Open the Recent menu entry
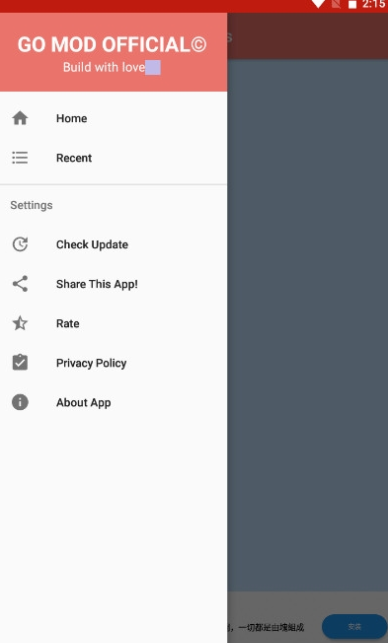The image size is (388, 643). (113, 158)
